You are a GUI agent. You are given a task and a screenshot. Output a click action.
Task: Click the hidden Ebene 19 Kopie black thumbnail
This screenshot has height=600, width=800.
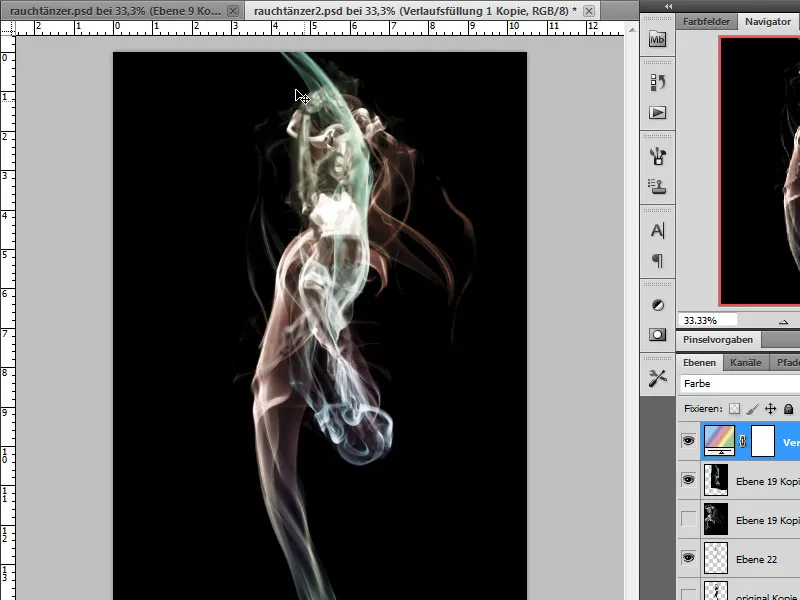(x=716, y=519)
